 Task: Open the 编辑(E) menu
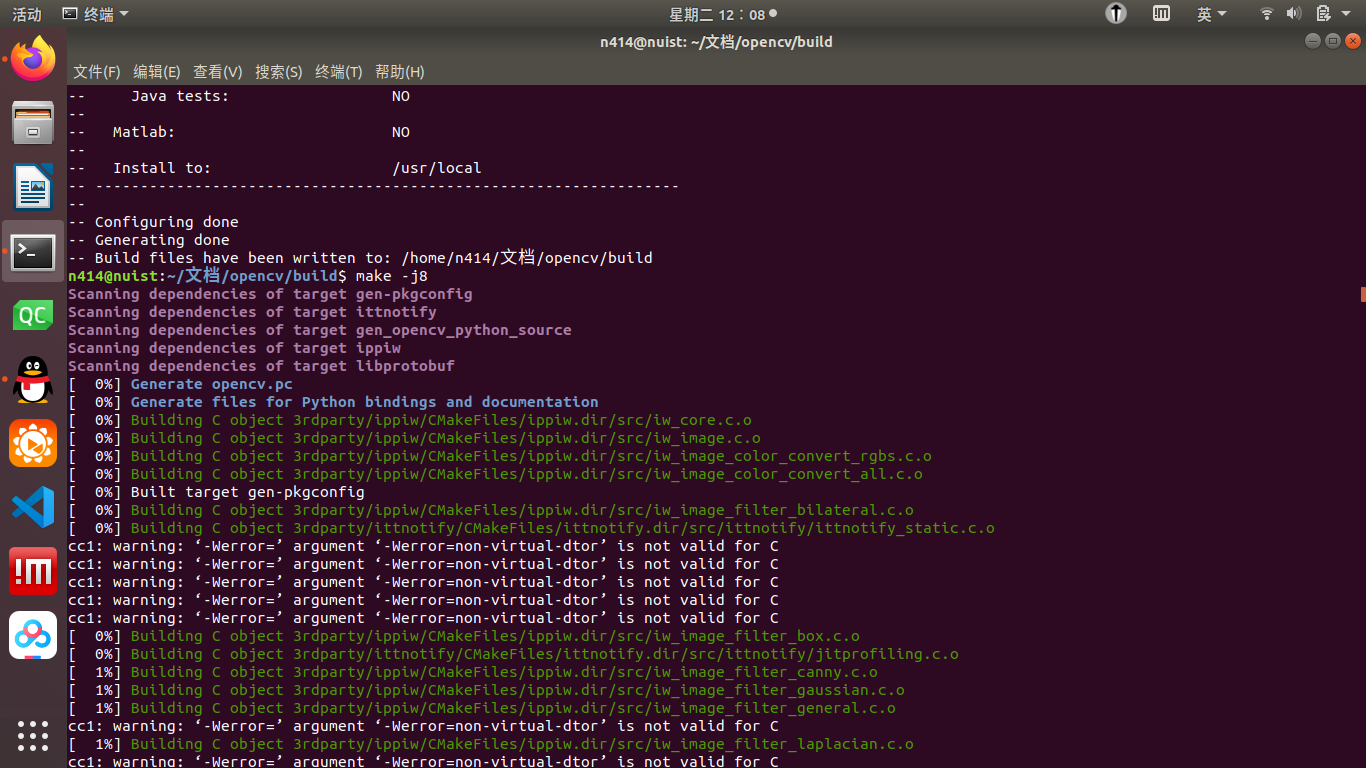(x=157, y=72)
